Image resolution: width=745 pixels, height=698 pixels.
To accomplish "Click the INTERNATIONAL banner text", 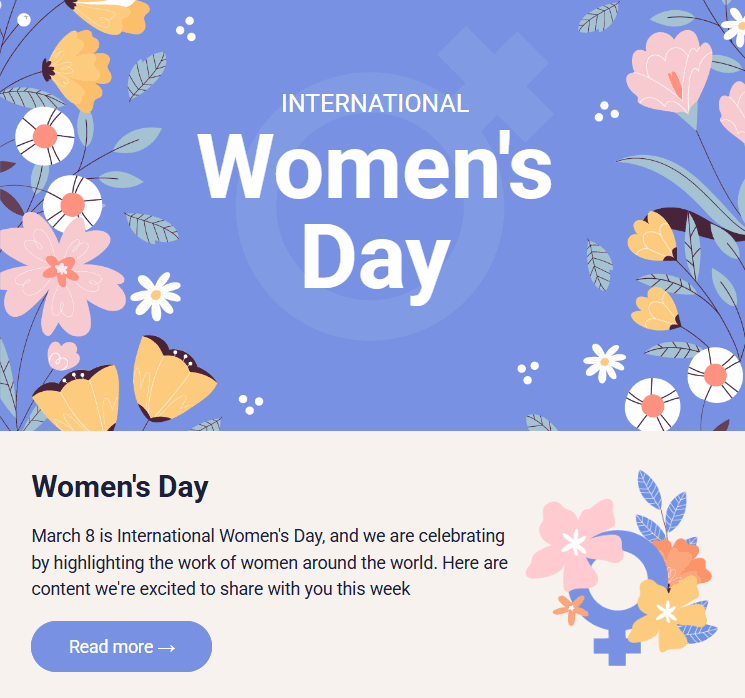I will click(x=375, y=103).
